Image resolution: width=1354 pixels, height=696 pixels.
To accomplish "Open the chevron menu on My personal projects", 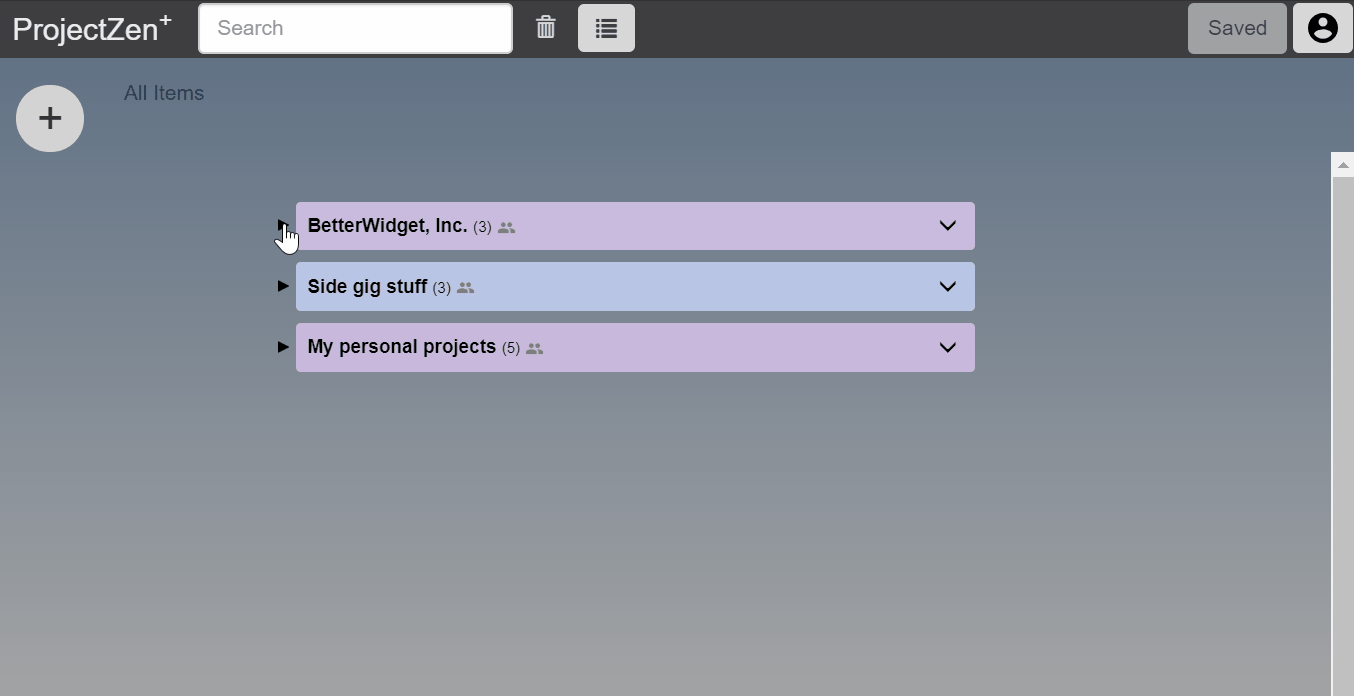I will (948, 348).
